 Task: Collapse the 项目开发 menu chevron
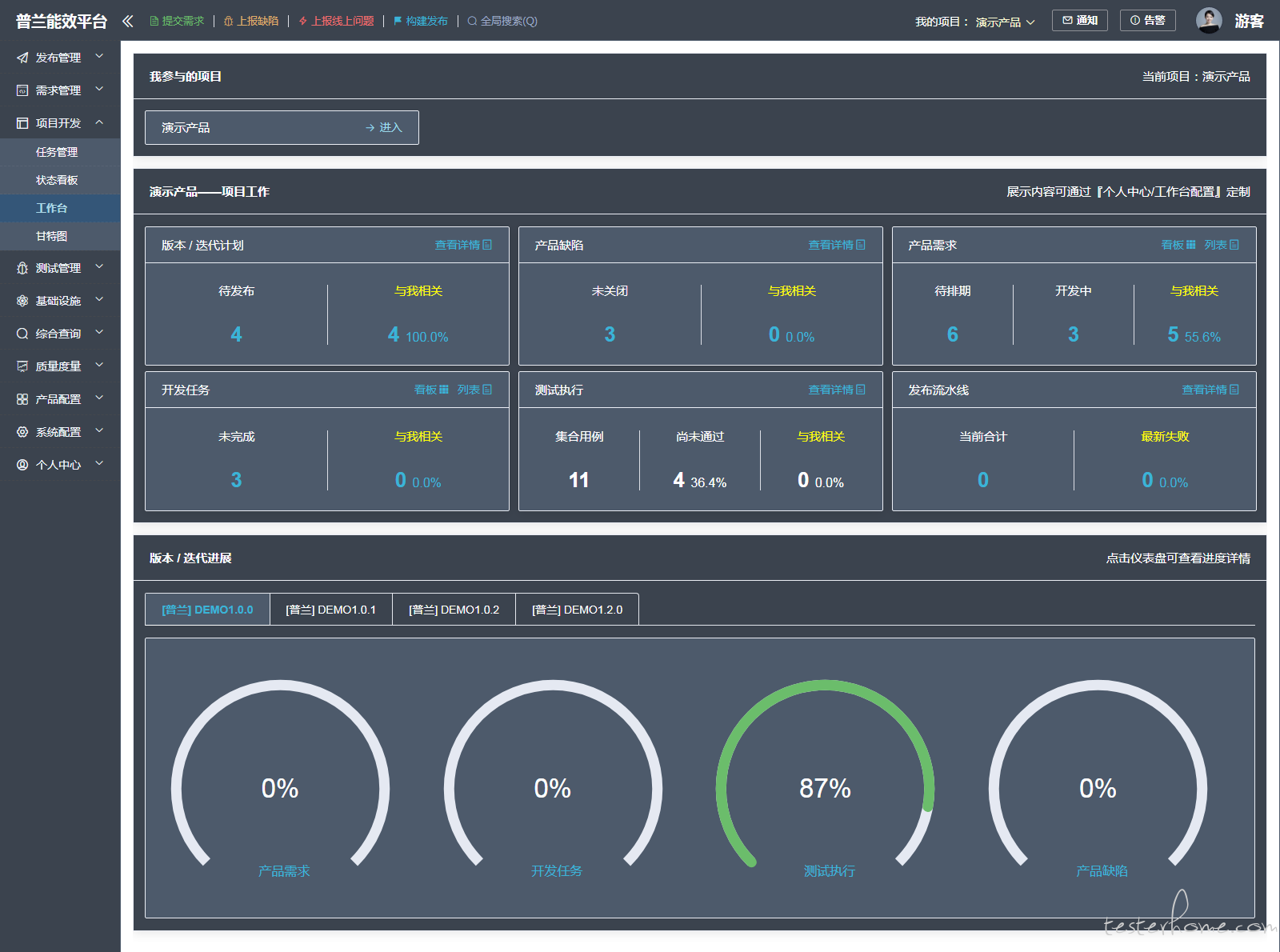pos(99,122)
